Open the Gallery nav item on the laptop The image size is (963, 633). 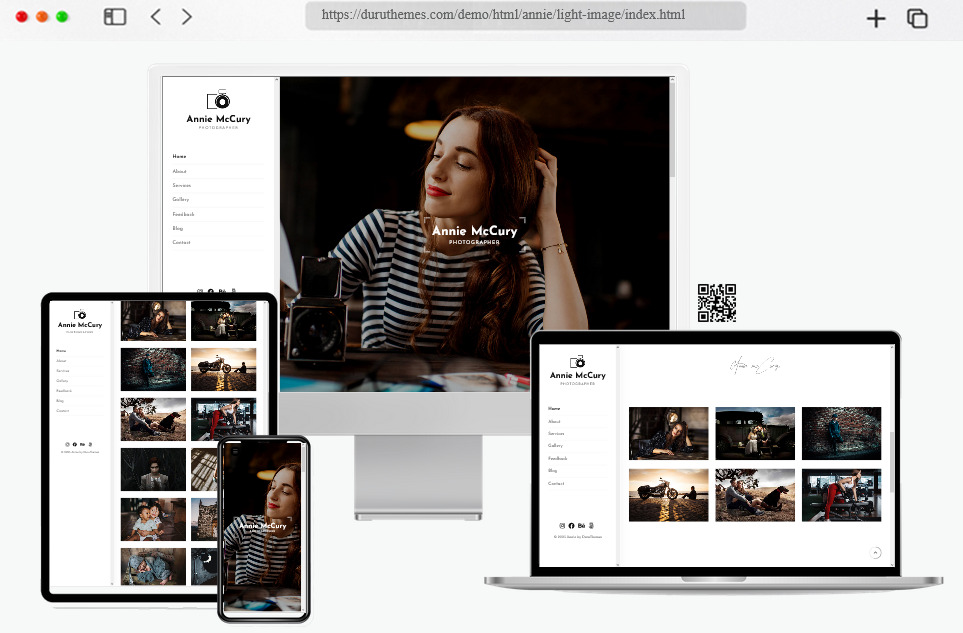point(556,445)
